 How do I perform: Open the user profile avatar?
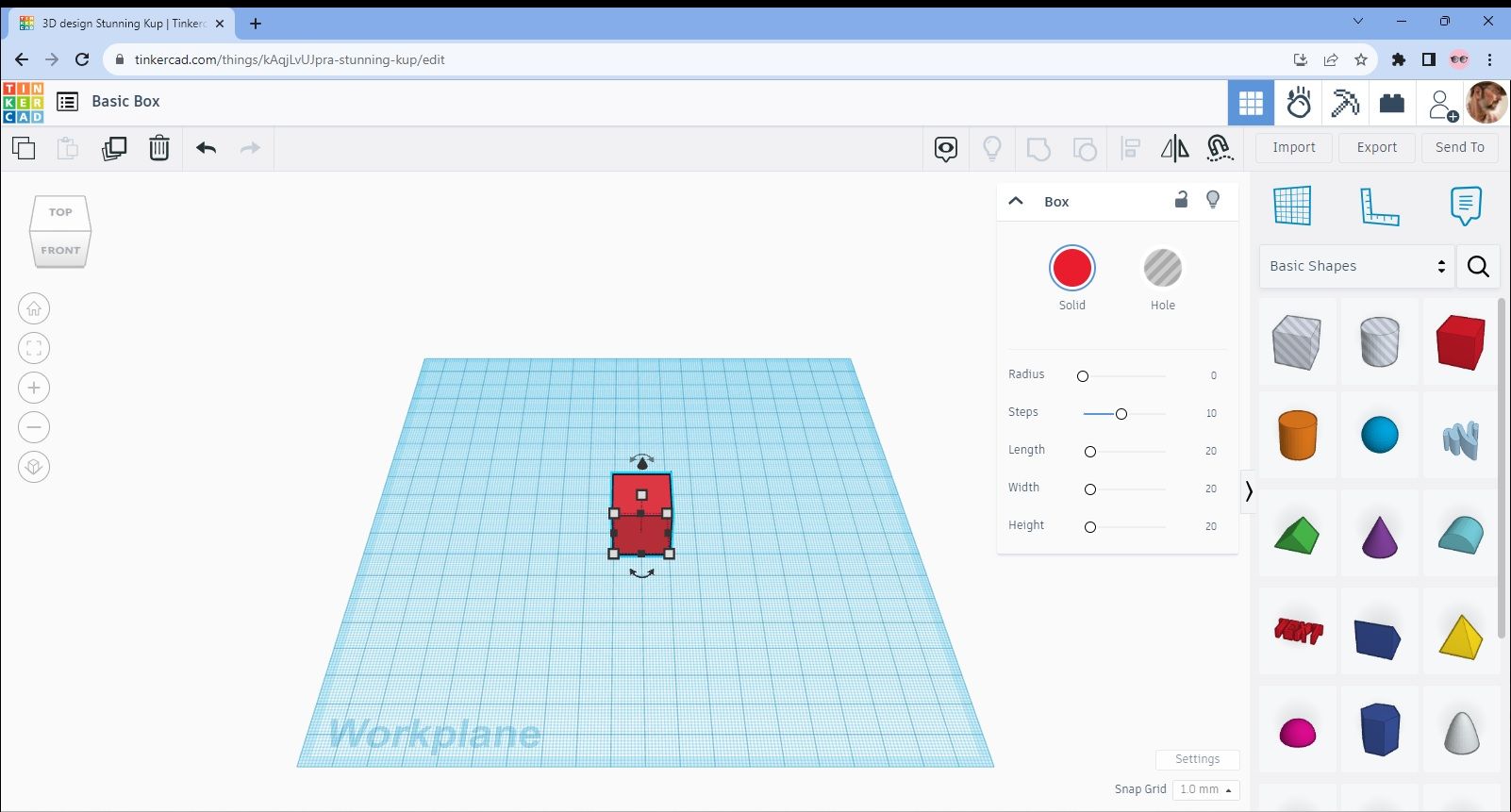pyautogui.click(x=1486, y=102)
